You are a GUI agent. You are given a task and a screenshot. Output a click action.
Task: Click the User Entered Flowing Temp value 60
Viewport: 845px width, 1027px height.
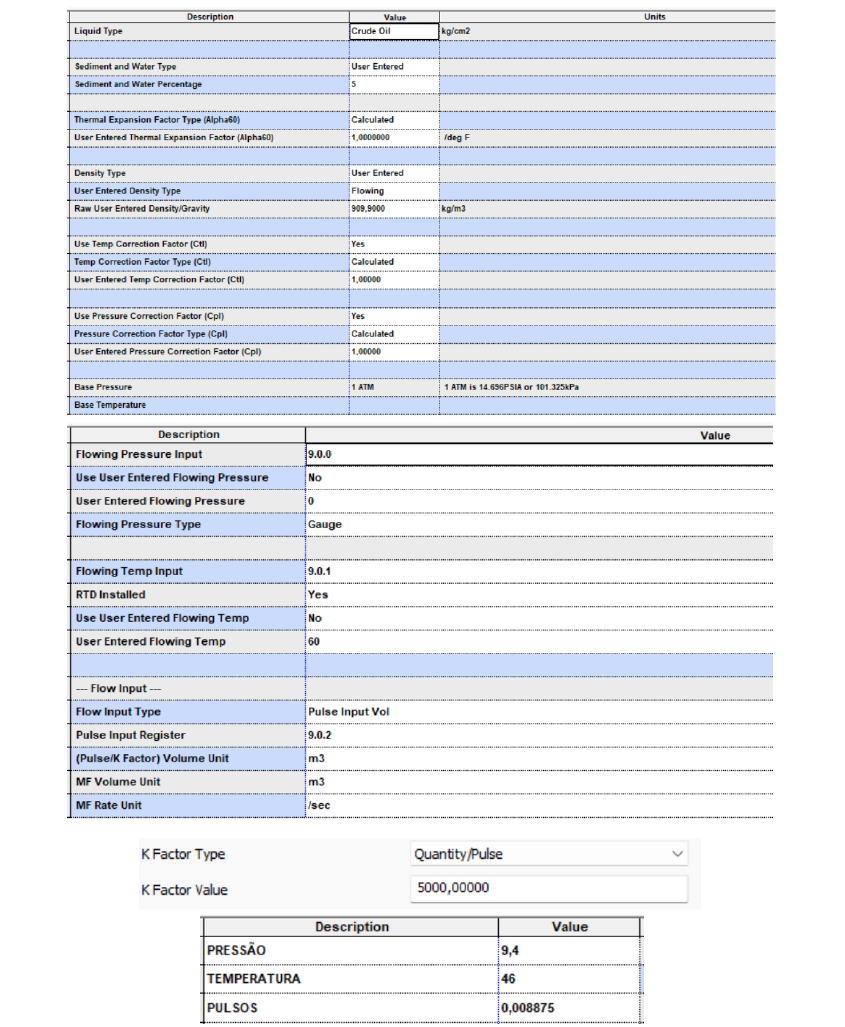pos(539,642)
